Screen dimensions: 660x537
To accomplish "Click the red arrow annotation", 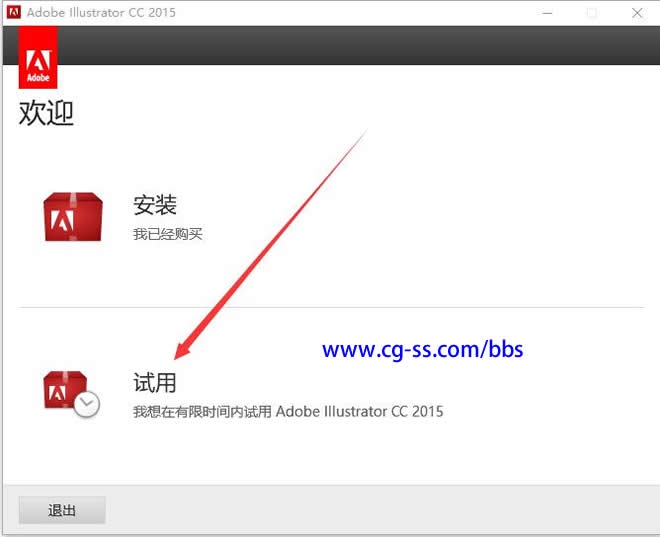I will [x=270, y=245].
